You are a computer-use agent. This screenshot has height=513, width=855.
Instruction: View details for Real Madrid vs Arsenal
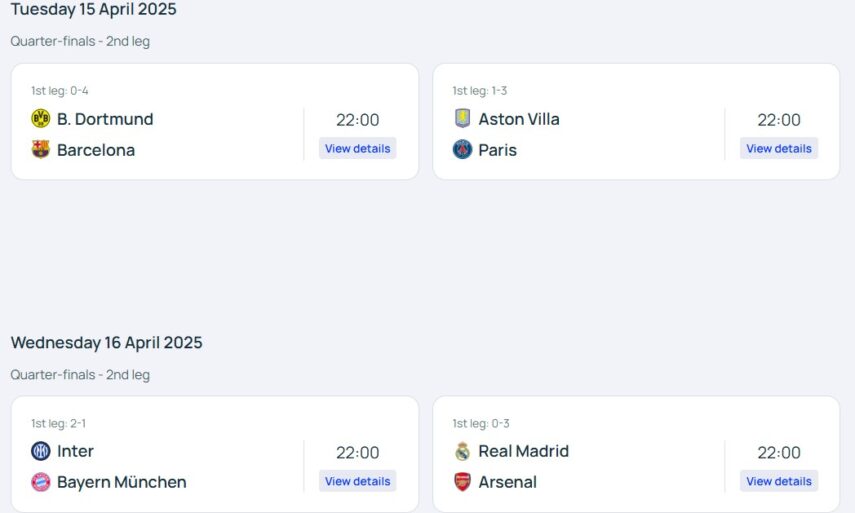[779, 481]
